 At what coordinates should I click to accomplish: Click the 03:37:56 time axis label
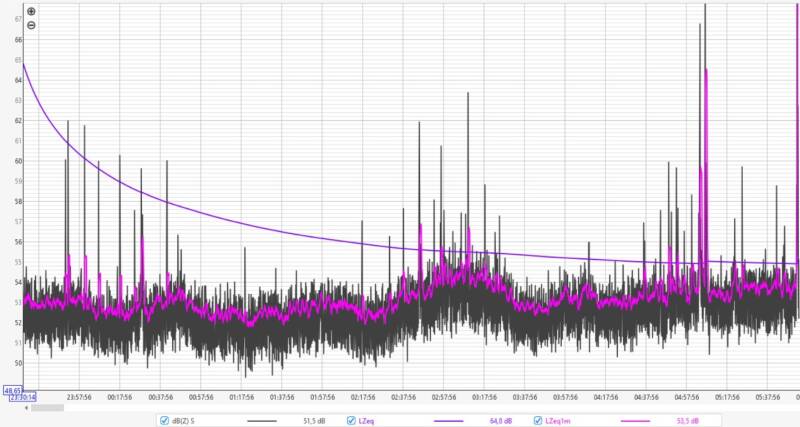pyautogui.click(x=524, y=397)
